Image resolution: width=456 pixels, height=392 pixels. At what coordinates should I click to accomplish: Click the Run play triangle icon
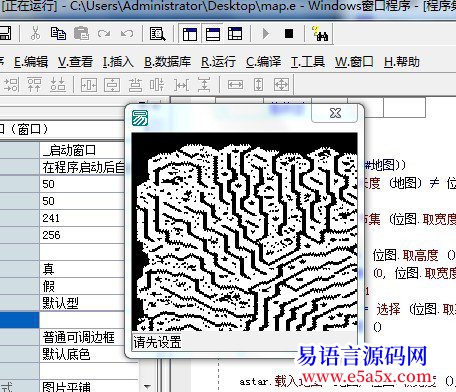click(x=266, y=33)
